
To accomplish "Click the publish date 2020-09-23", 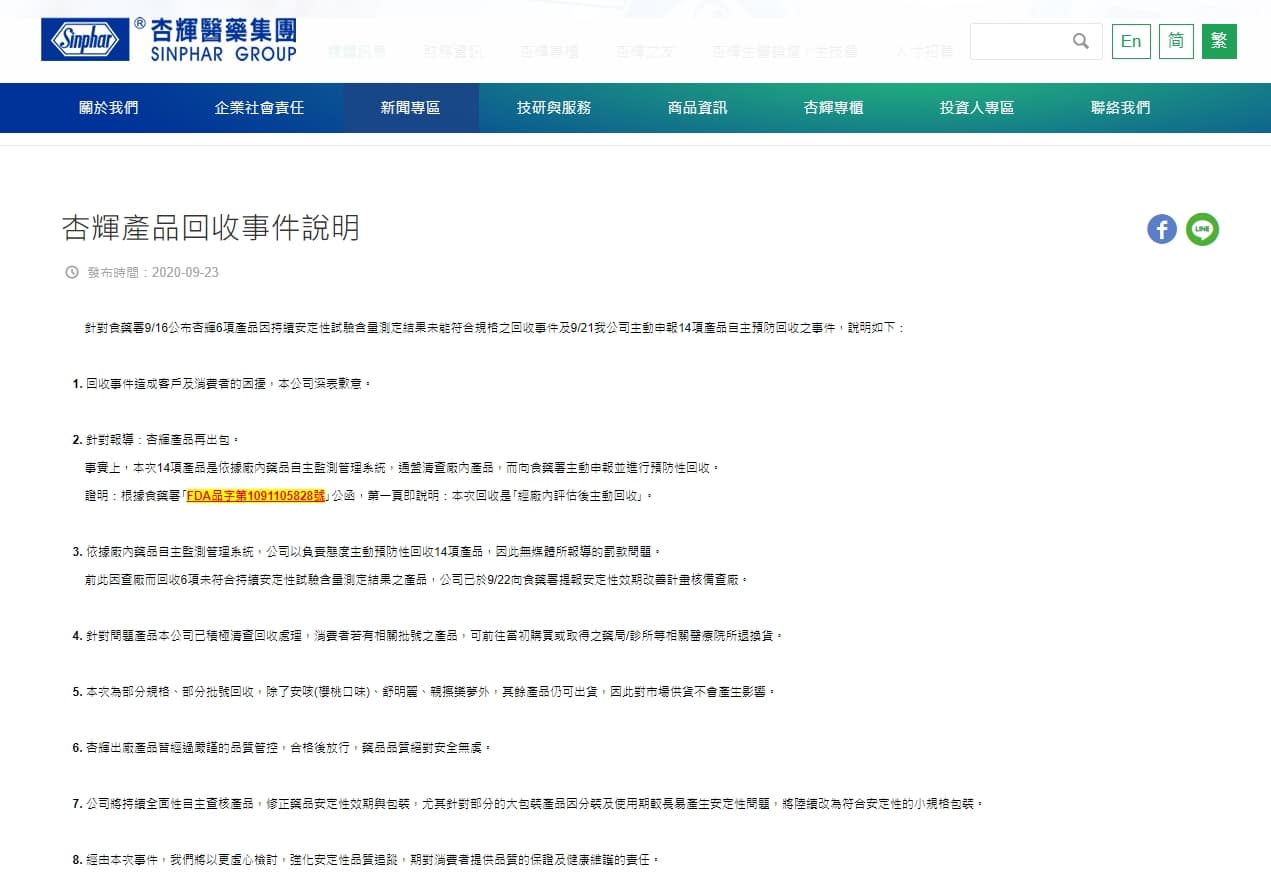I will pyautogui.click(x=185, y=272).
